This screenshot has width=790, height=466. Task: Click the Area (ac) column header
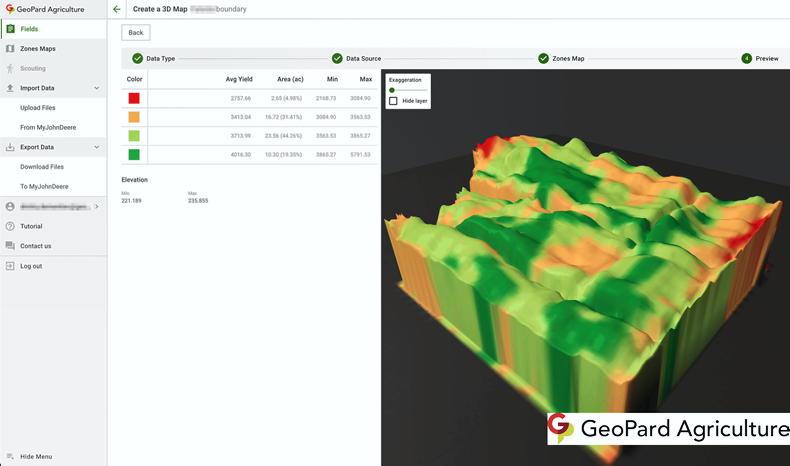tap(290, 79)
